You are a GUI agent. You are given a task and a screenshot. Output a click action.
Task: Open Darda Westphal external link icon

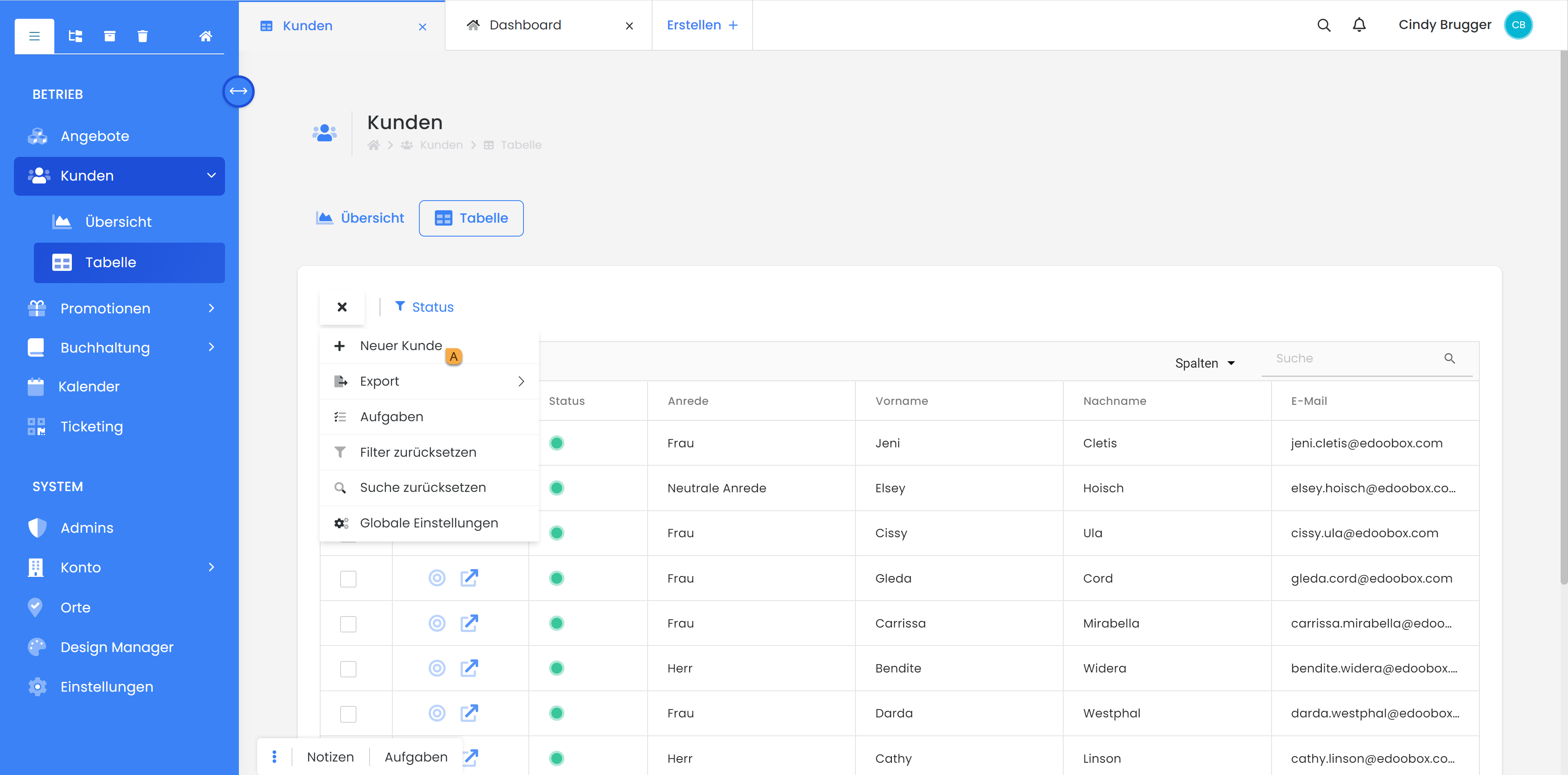click(469, 713)
